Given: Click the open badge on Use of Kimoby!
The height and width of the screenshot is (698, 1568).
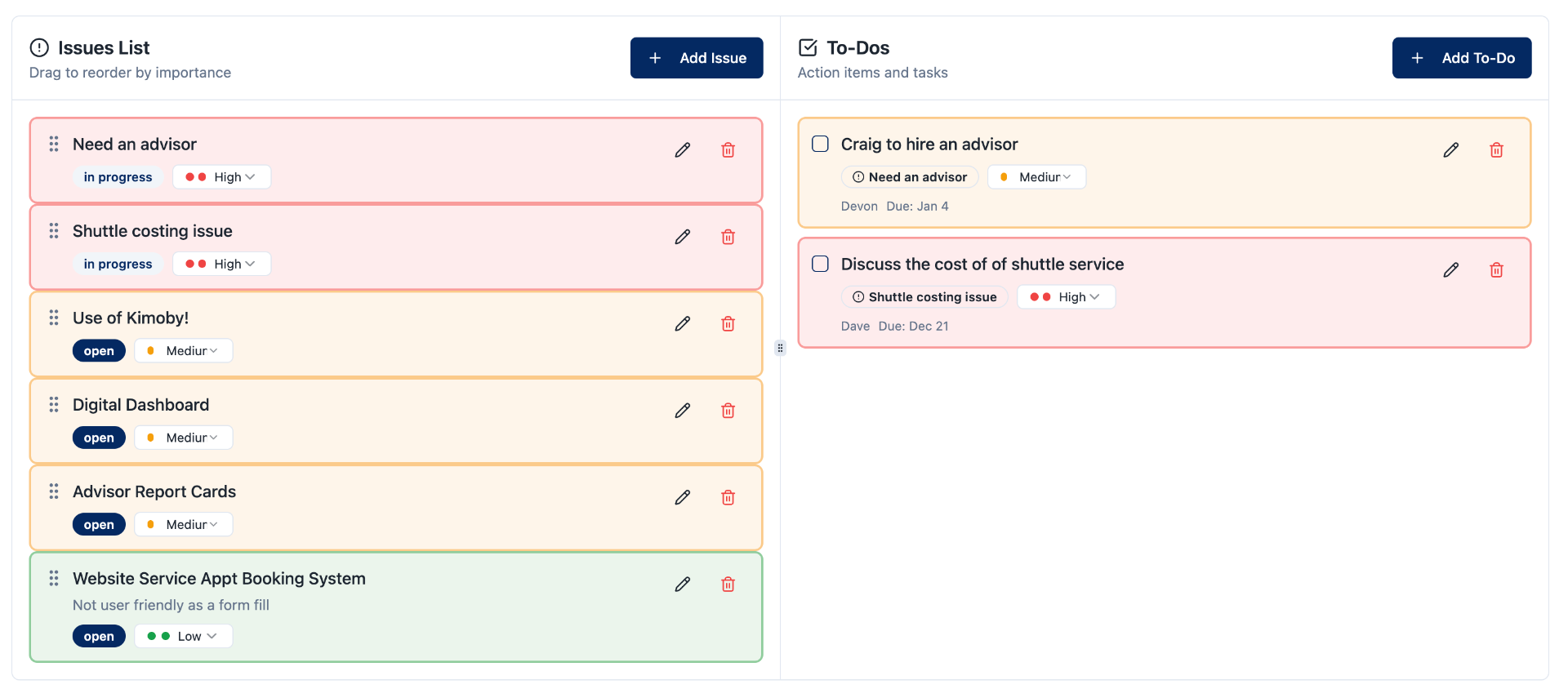Looking at the screenshot, I should [x=99, y=351].
